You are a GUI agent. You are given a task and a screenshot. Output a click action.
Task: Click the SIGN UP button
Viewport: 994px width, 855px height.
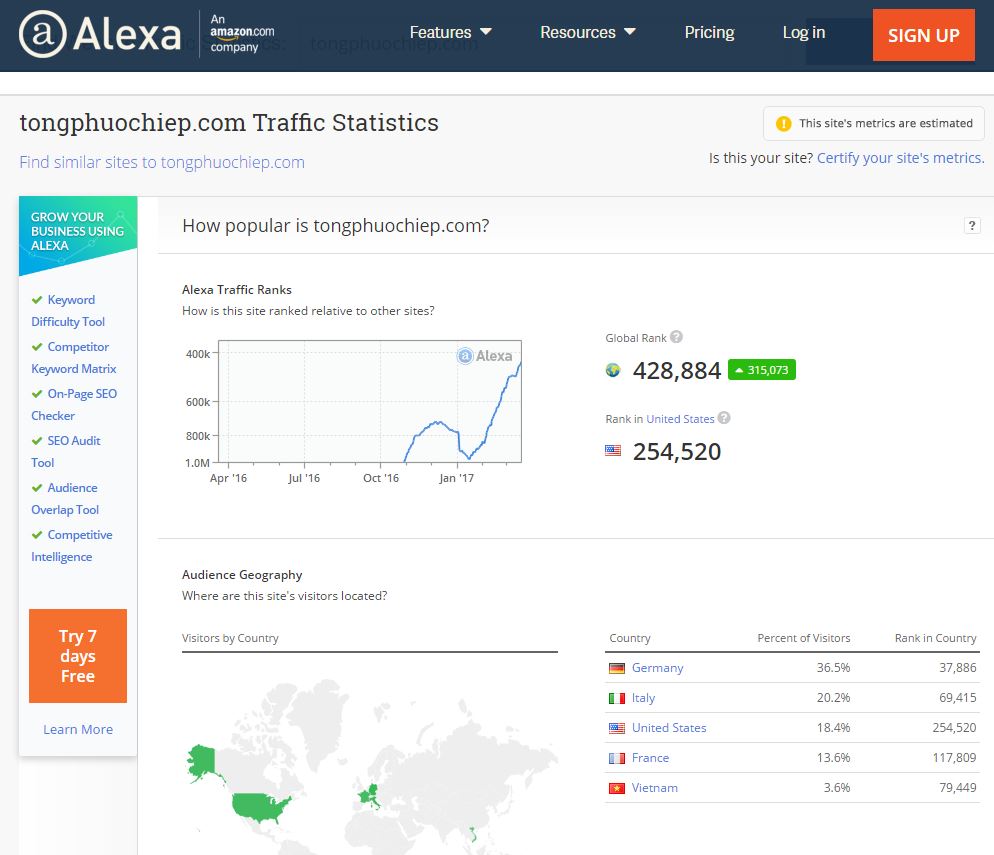924,35
